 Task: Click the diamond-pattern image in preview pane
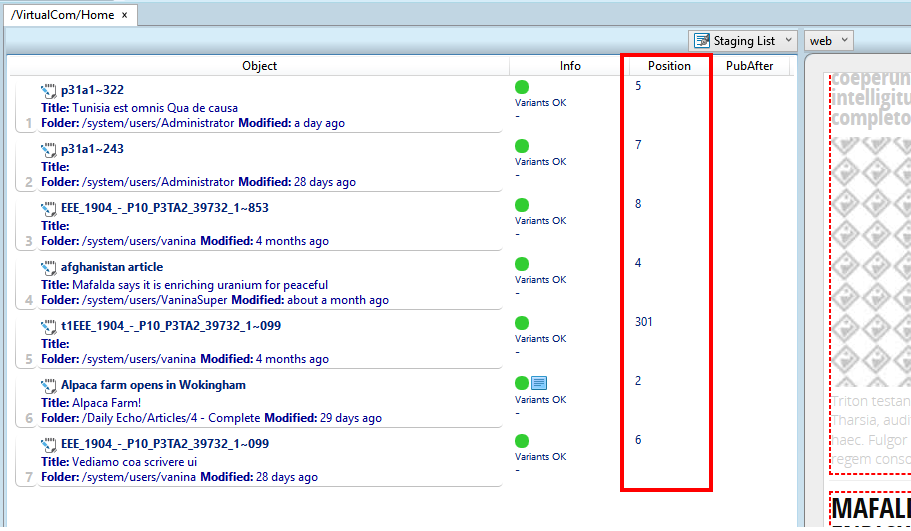point(871,261)
